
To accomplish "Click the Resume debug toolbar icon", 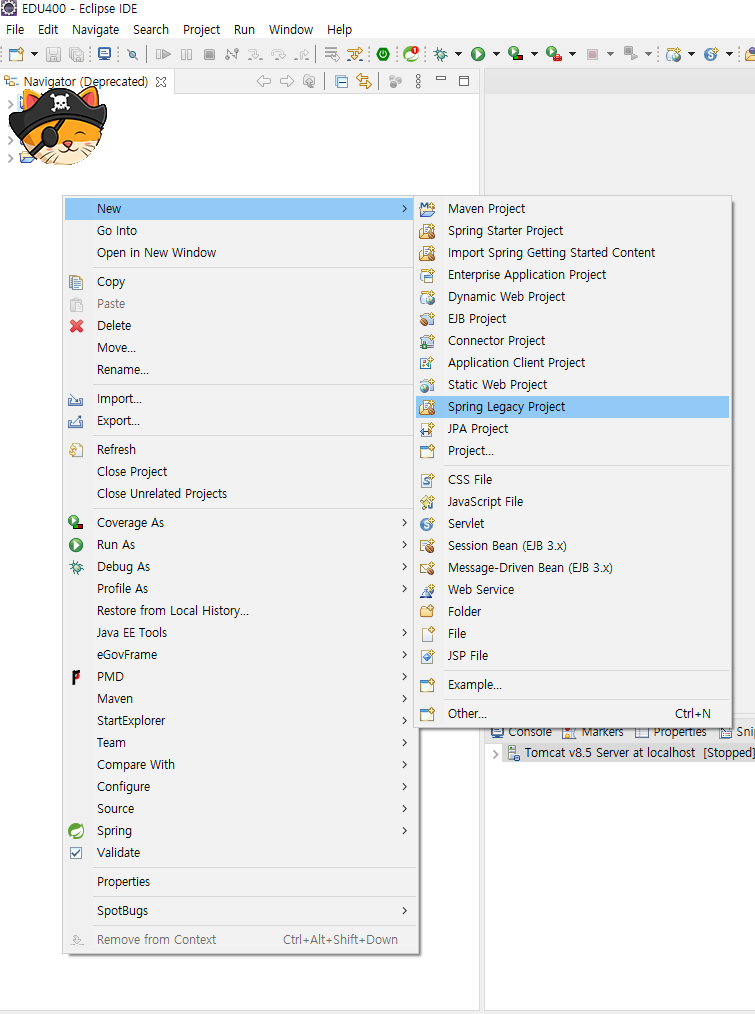I will tap(163, 54).
